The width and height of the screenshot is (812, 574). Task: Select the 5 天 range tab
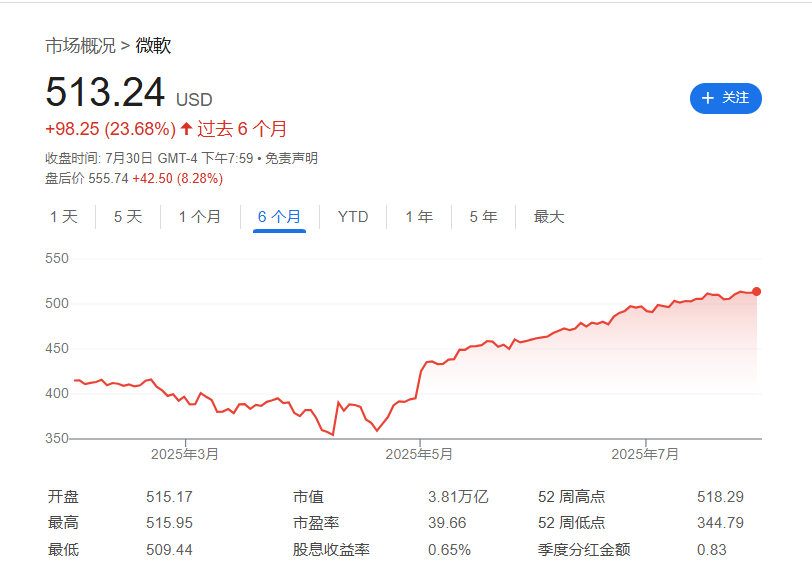click(128, 217)
